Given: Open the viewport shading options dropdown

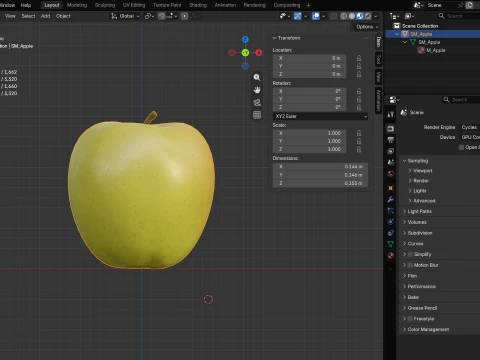Looking at the screenshot, I should [x=376, y=16].
